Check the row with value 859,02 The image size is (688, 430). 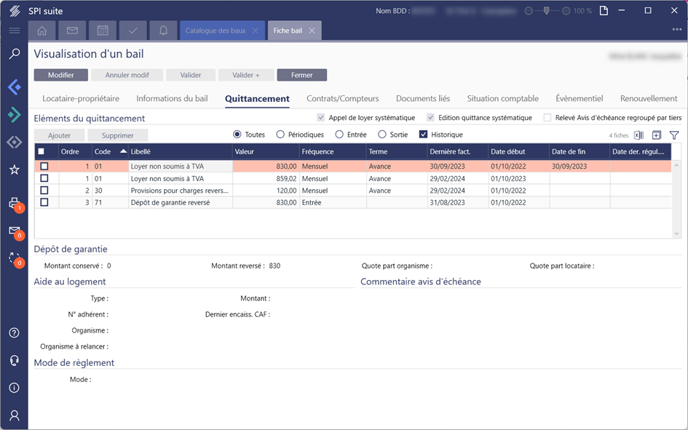pyautogui.click(x=44, y=178)
